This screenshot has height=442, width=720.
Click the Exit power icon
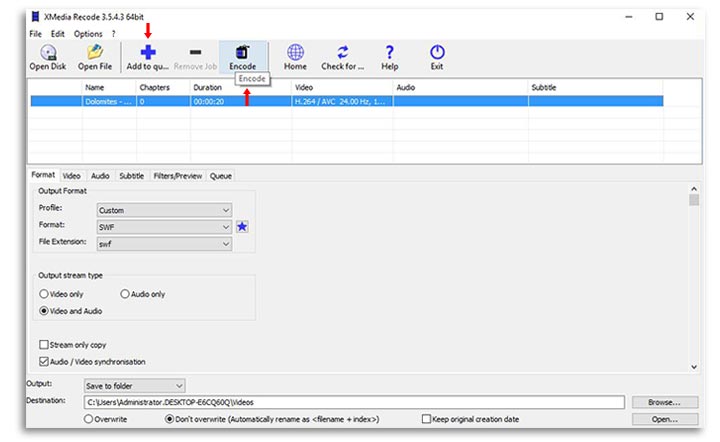(x=437, y=53)
